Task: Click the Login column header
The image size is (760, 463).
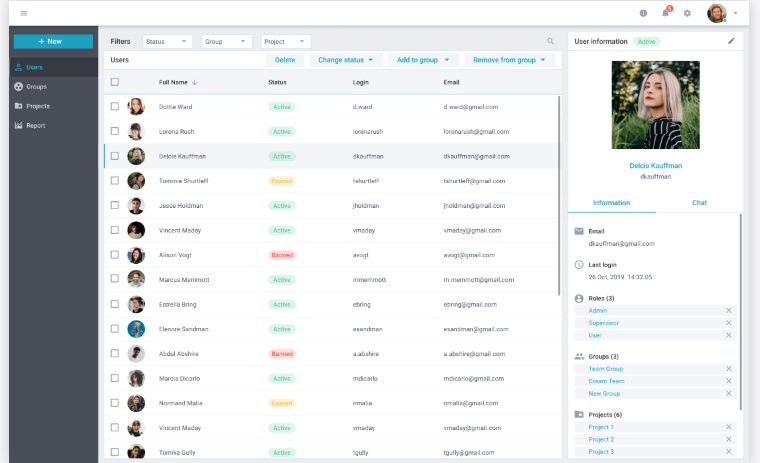Action: [x=361, y=82]
